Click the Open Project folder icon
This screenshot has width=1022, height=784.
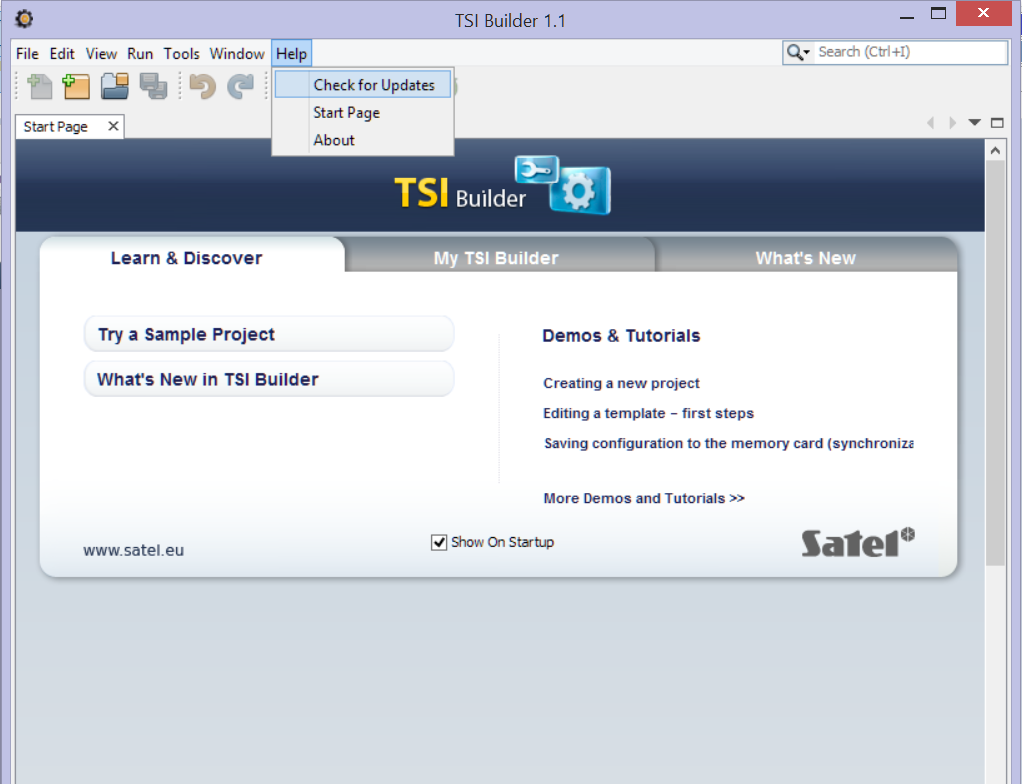coord(115,87)
